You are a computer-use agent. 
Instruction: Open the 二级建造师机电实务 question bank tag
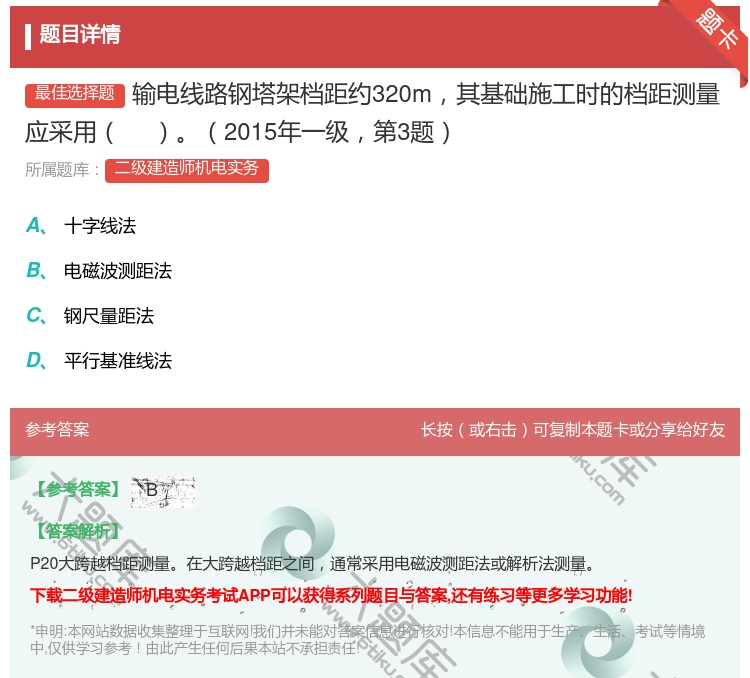point(187,170)
